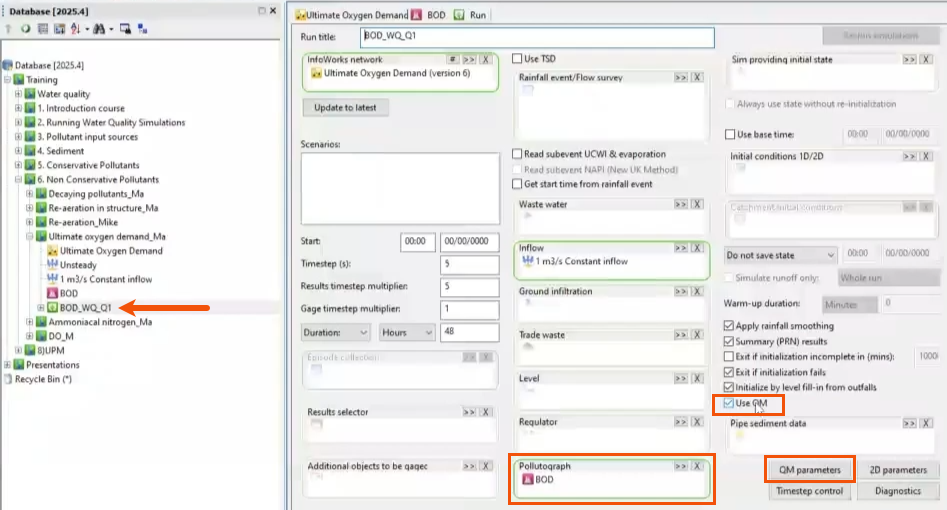Image resolution: width=947 pixels, height=510 pixels.
Task: Select DO_M in the tree
Action: pyautogui.click(x=61, y=336)
